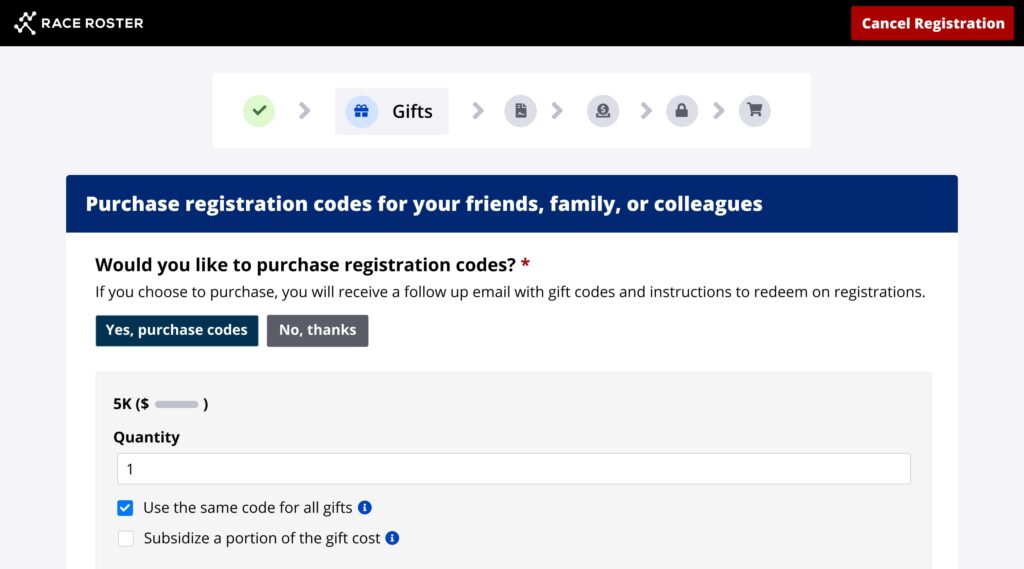Show info for same code option
The width and height of the screenshot is (1024, 569).
click(x=365, y=508)
